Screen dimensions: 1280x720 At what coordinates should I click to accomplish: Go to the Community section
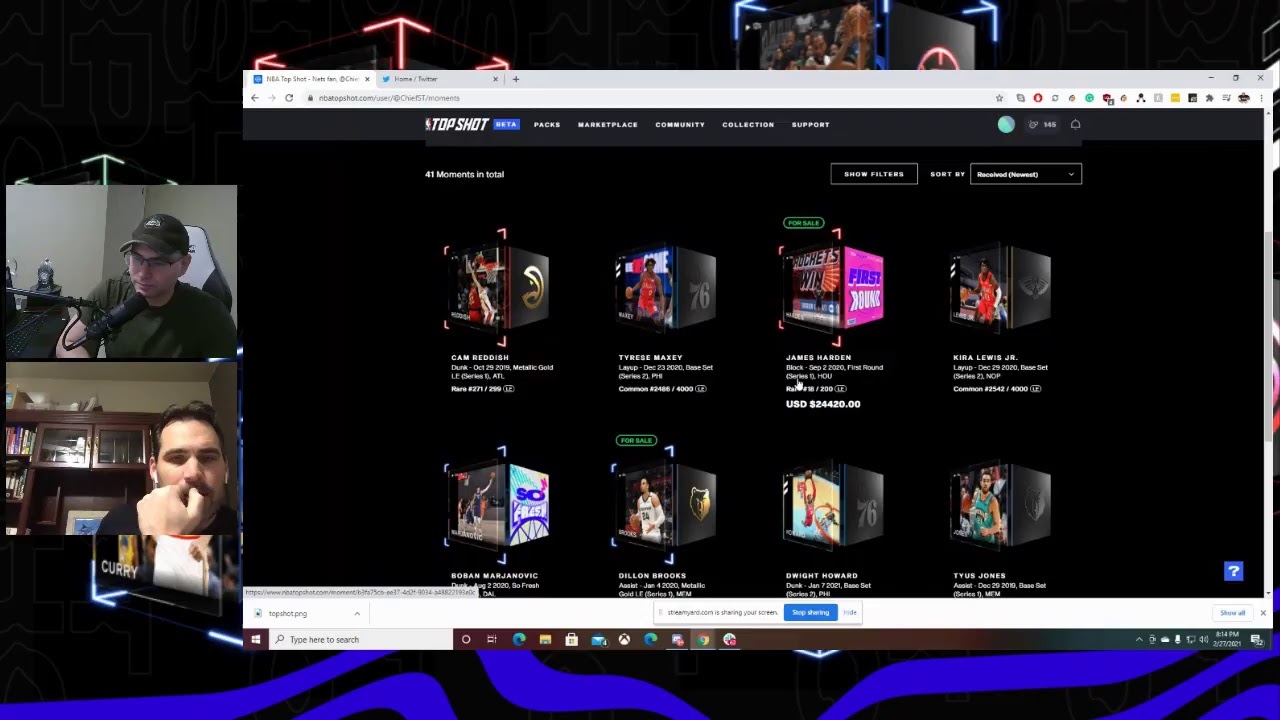click(x=680, y=125)
